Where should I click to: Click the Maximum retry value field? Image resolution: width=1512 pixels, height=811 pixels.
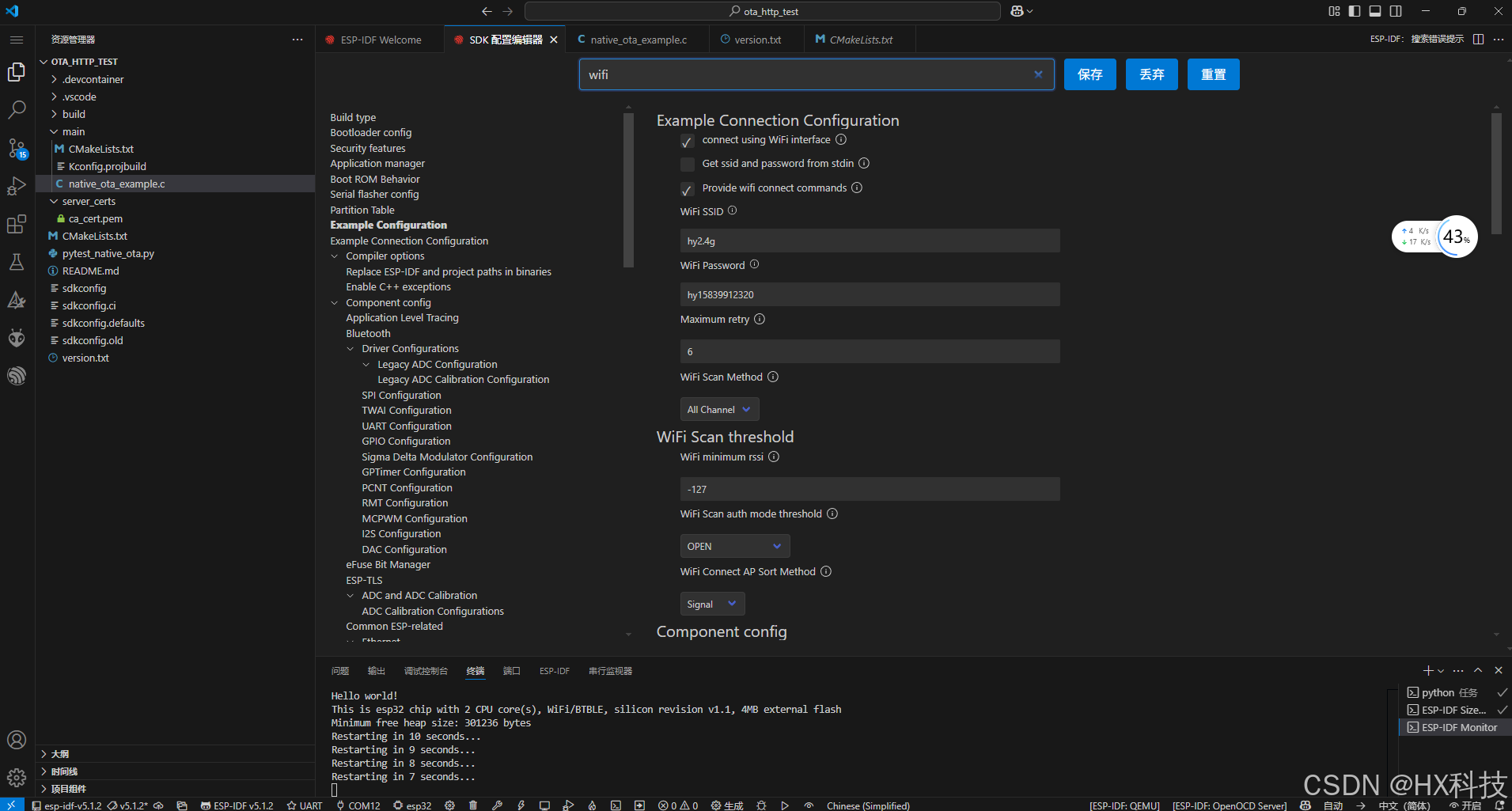[870, 351]
